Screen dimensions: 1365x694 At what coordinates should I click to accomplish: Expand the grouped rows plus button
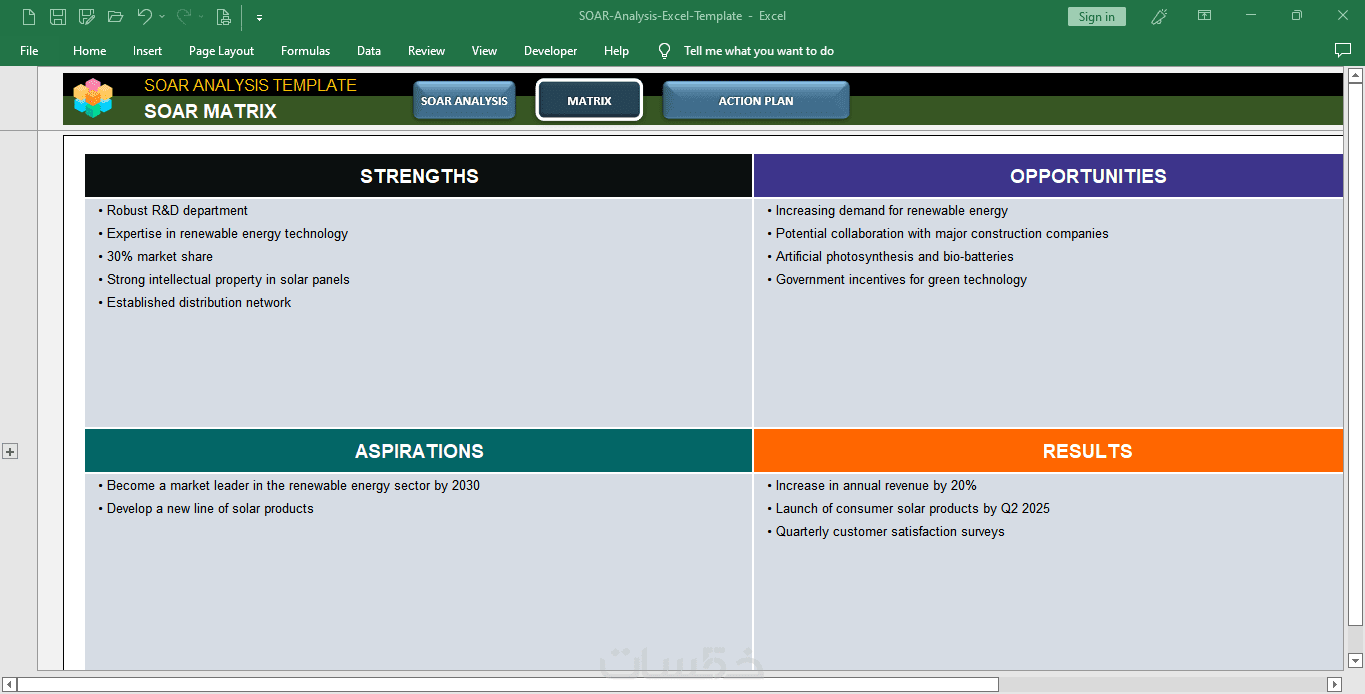(x=10, y=452)
